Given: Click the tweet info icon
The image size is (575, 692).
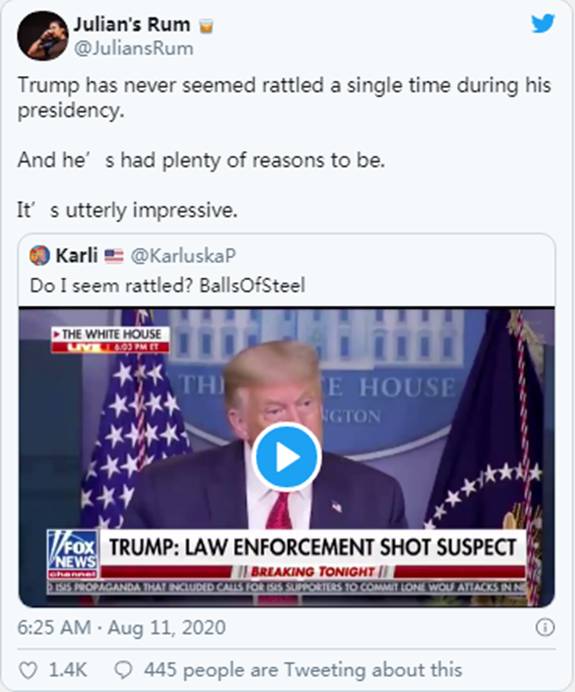Looking at the screenshot, I should [x=545, y=627].
